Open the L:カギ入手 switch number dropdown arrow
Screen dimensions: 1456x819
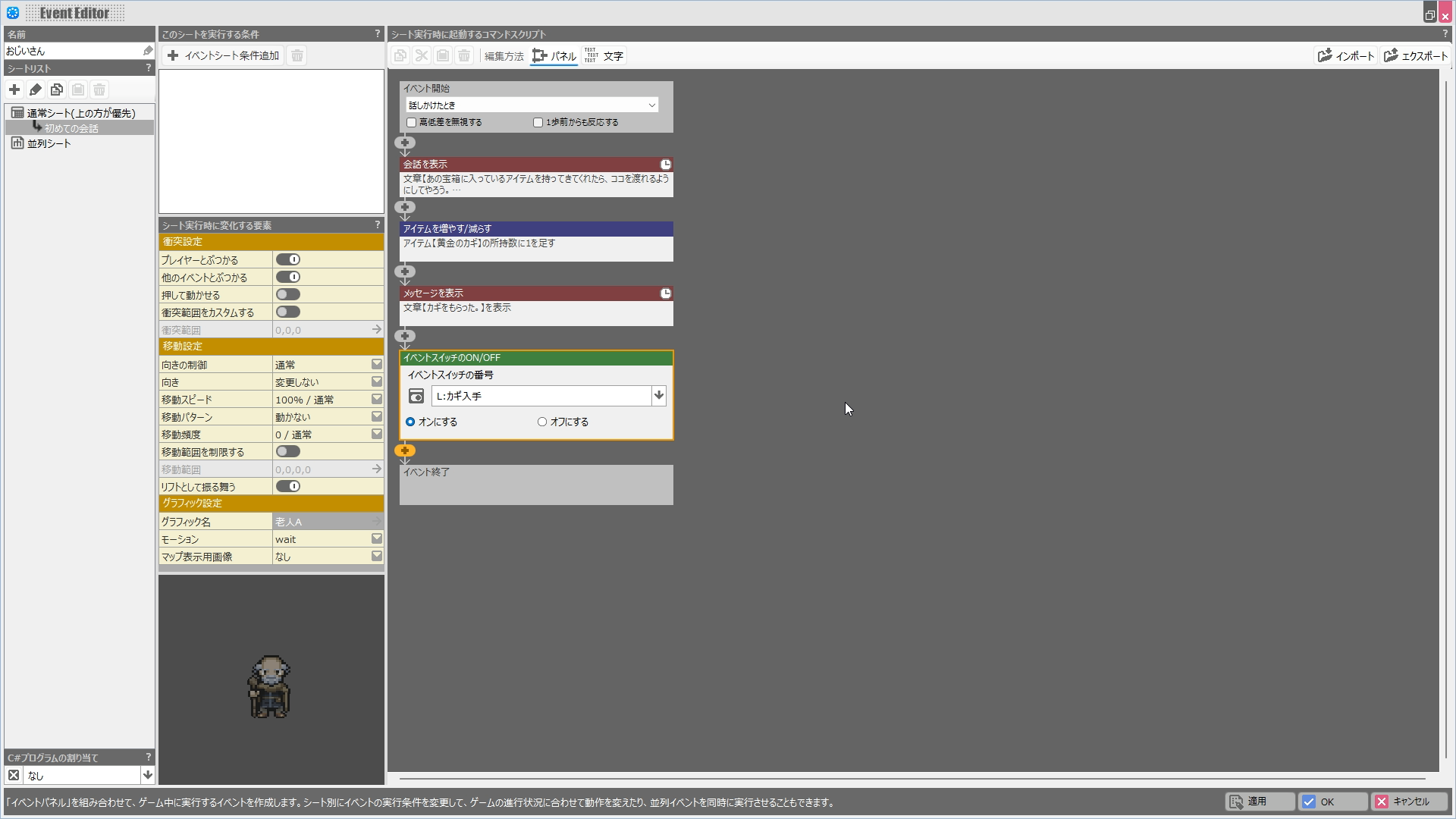tap(658, 395)
